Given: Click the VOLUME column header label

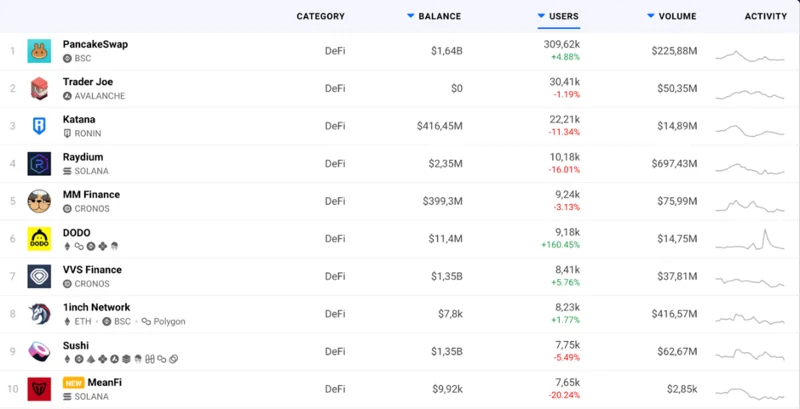Looking at the screenshot, I should point(678,16).
